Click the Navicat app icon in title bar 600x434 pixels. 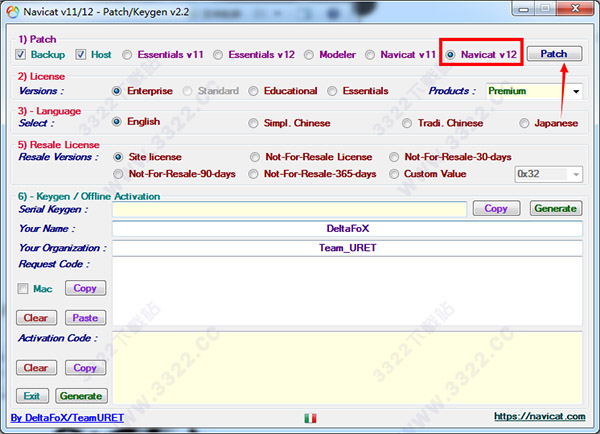pyautogui.click(x=12, y=12)
